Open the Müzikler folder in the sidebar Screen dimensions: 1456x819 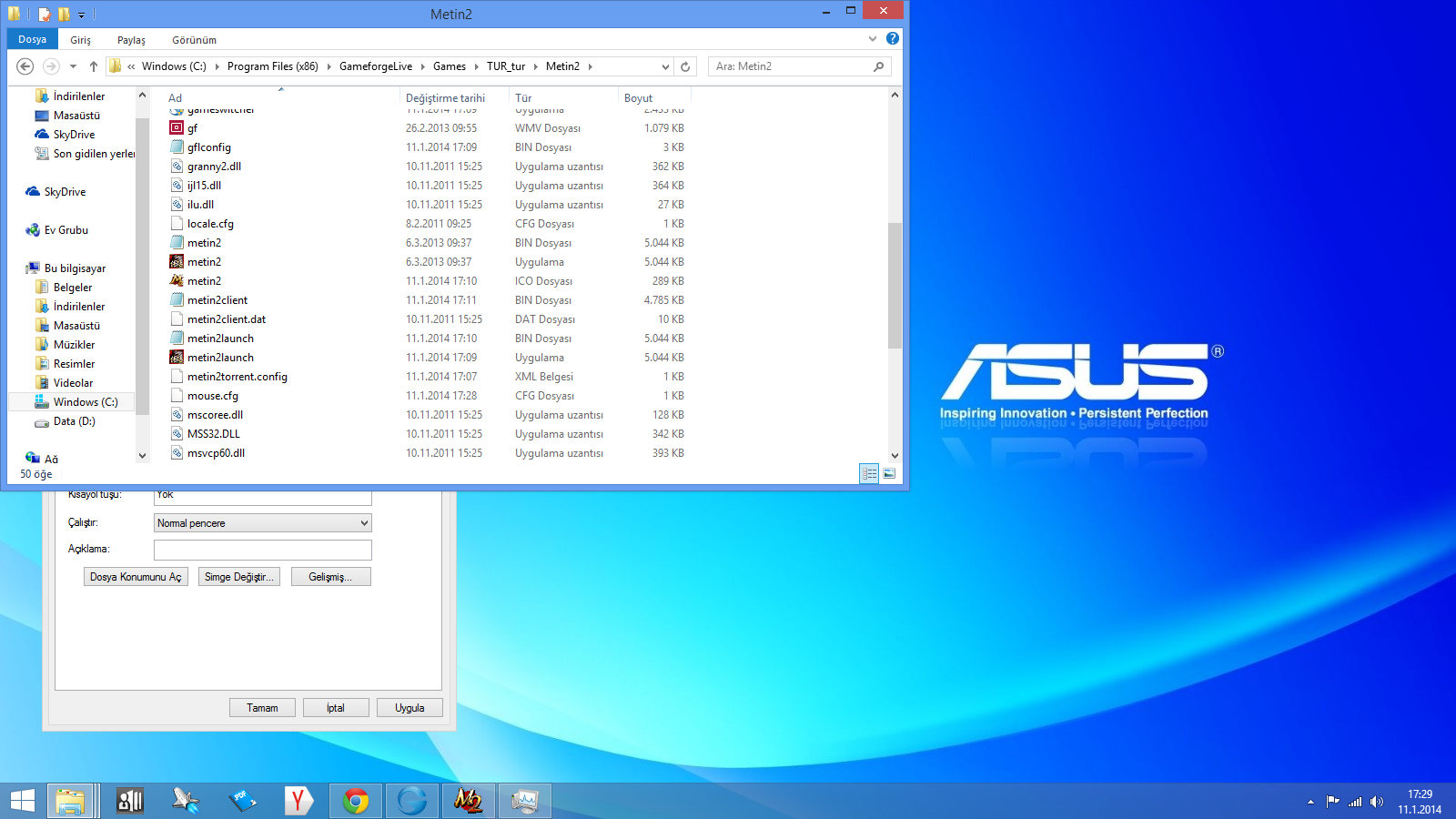(x=74, y=345)
